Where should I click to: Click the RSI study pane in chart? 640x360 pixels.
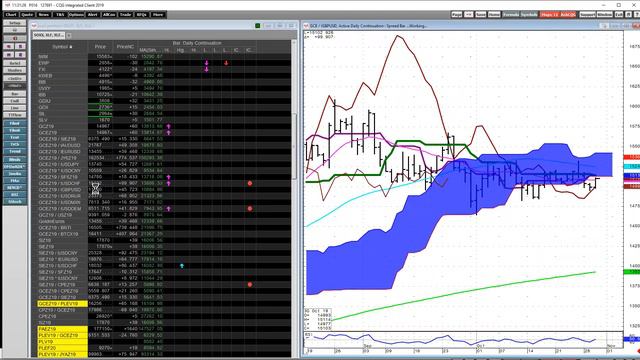coord(463,340)
